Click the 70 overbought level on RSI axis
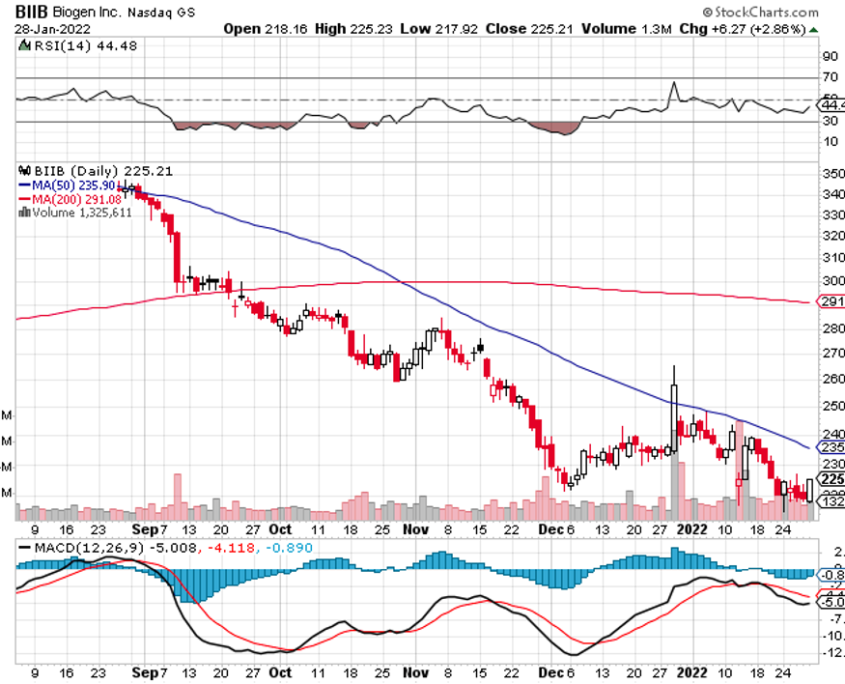Screen dimensions: 845x684 point(830,77)
